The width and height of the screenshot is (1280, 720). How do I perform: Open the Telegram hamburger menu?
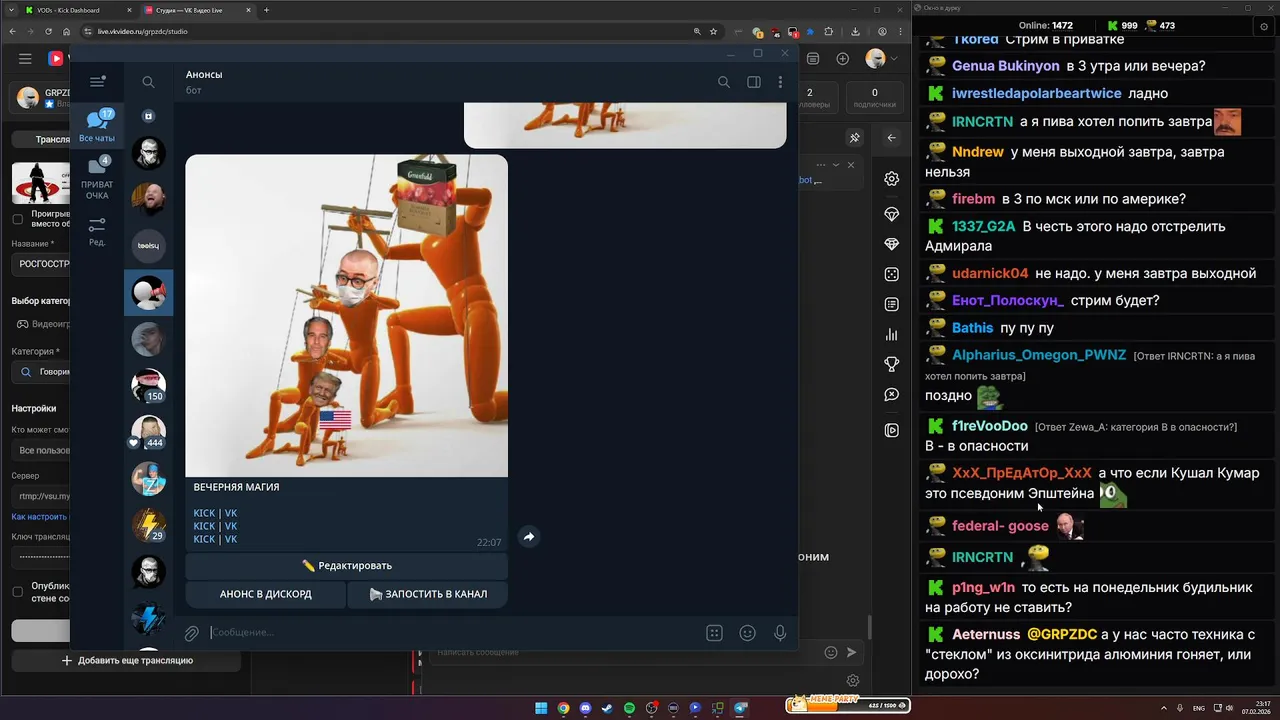[x=97, y=82]
